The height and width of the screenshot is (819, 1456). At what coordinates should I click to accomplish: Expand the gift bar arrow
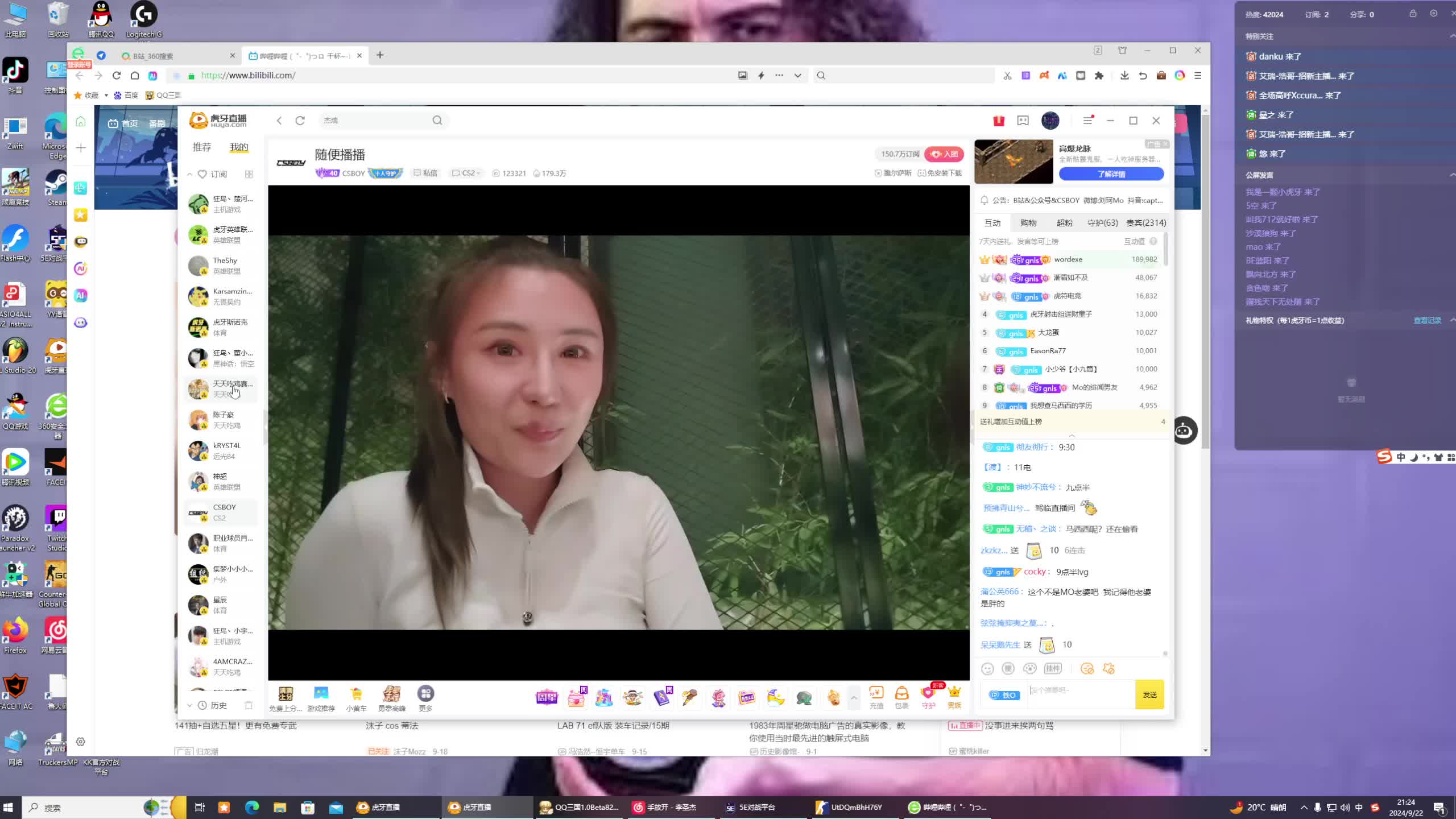854,697
